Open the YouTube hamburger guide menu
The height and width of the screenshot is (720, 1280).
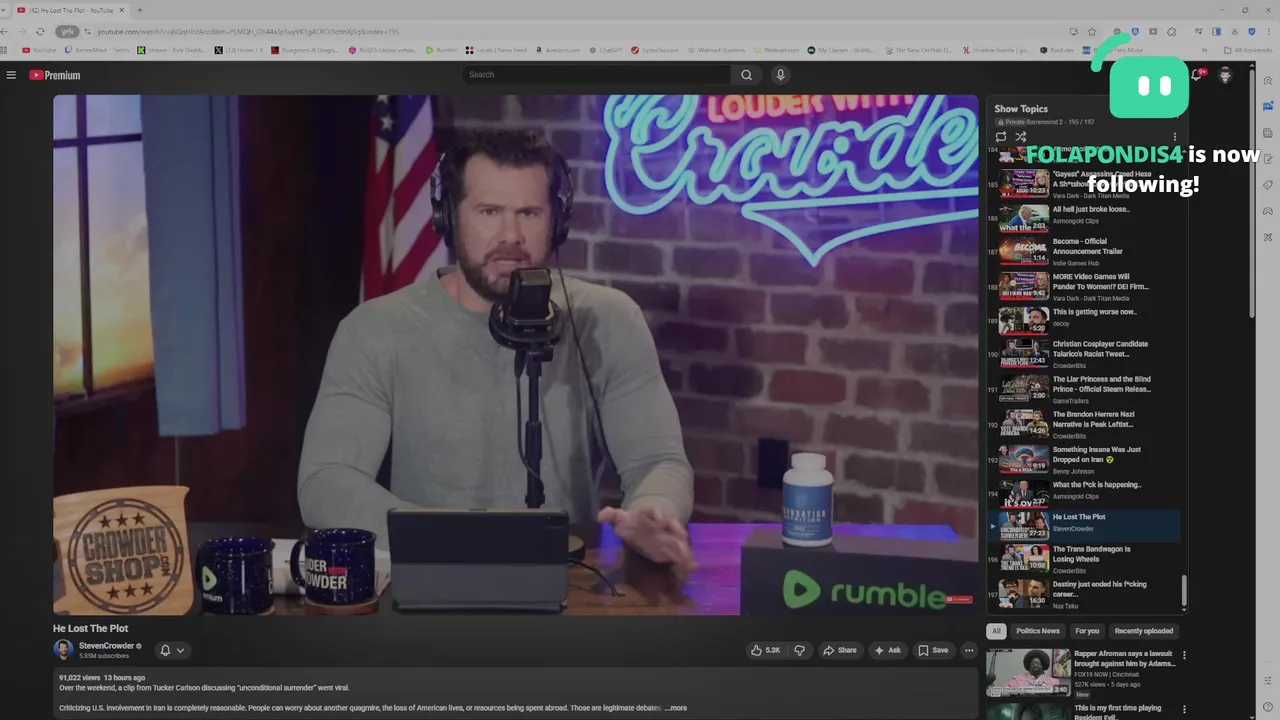point(11,75)
